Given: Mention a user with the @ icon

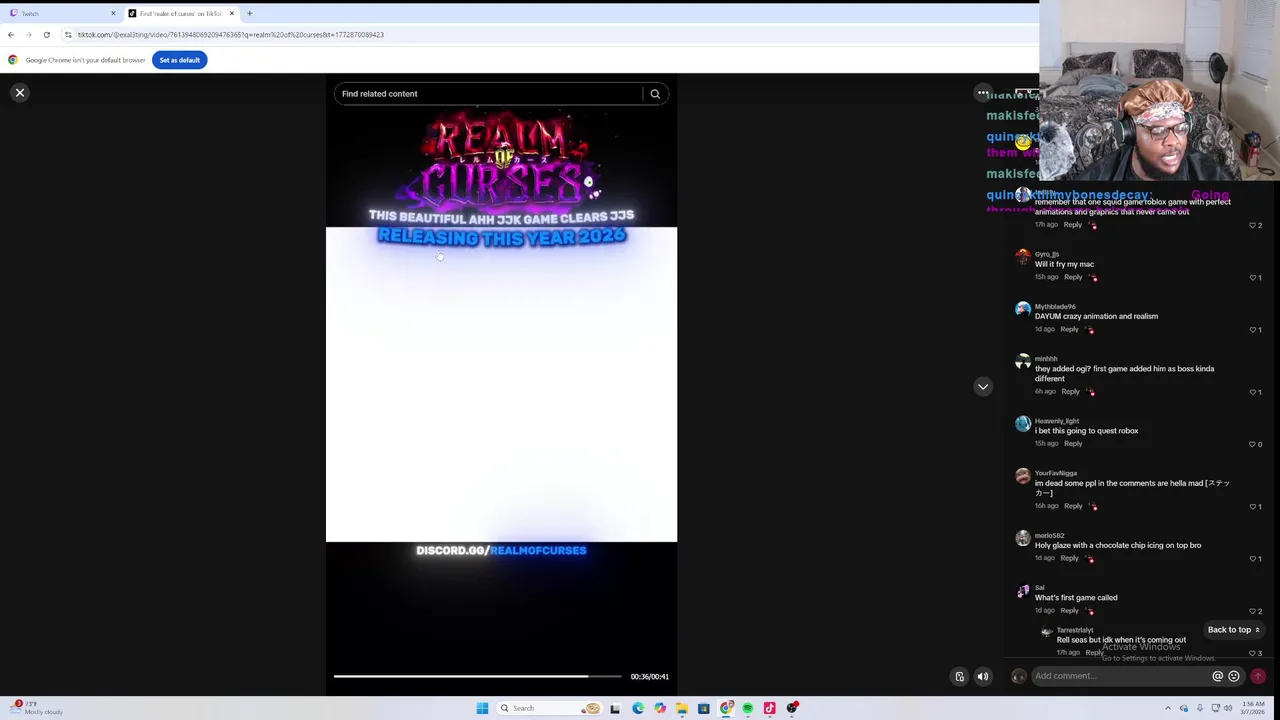Looking at the screenshot, I should point(1217,676).
